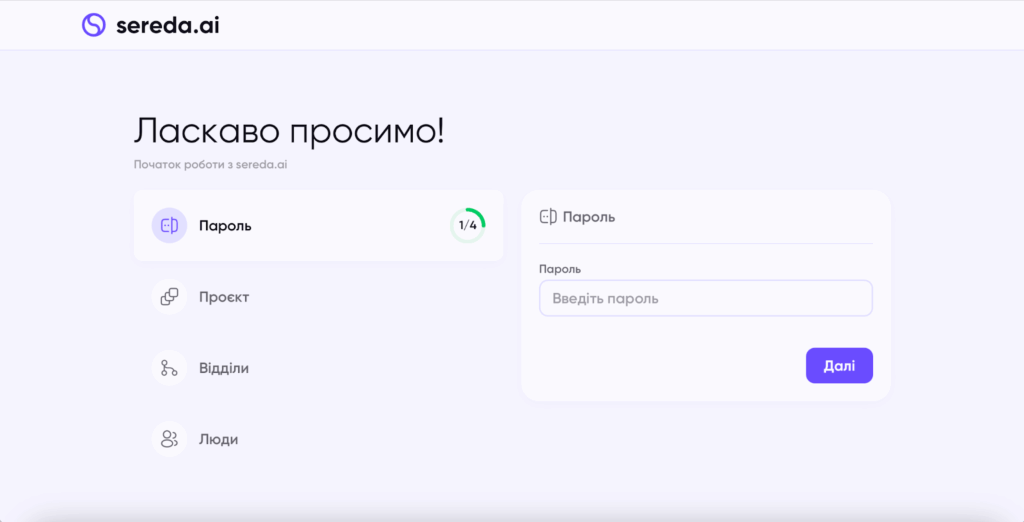
Task: Open the Люди step icon
Action: tap(169, 439)
